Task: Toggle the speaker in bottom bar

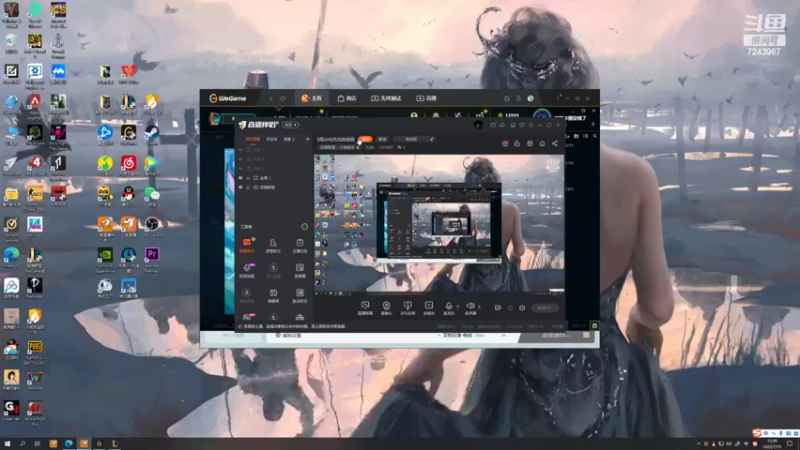Action: 470,308
